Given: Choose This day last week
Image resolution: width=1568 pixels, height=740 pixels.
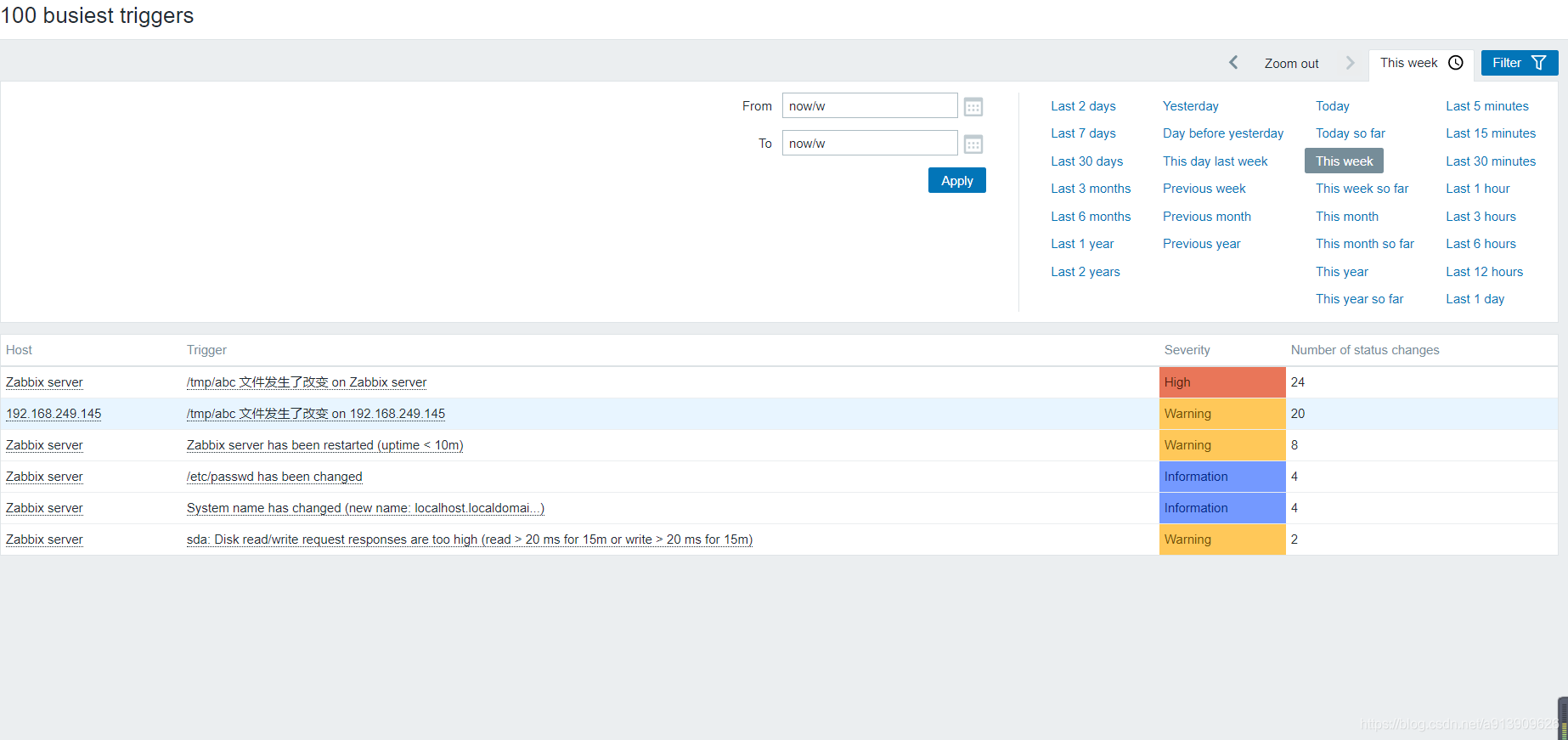Looking at the screenshot, I should click(1215, 161).
